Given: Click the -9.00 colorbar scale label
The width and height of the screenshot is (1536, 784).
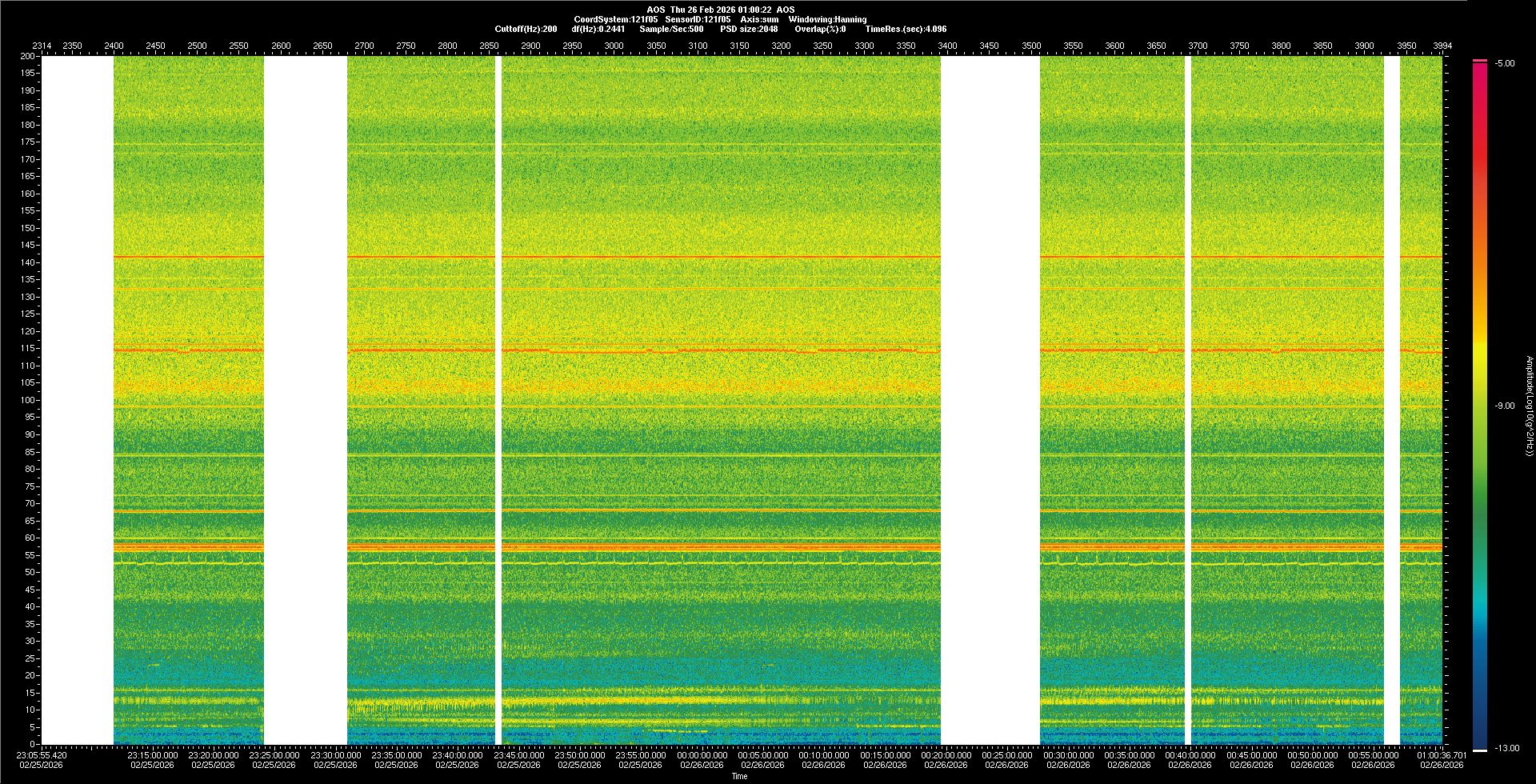Looking at the screenshot, I should pyautogui.click(x=1504, y=406).
